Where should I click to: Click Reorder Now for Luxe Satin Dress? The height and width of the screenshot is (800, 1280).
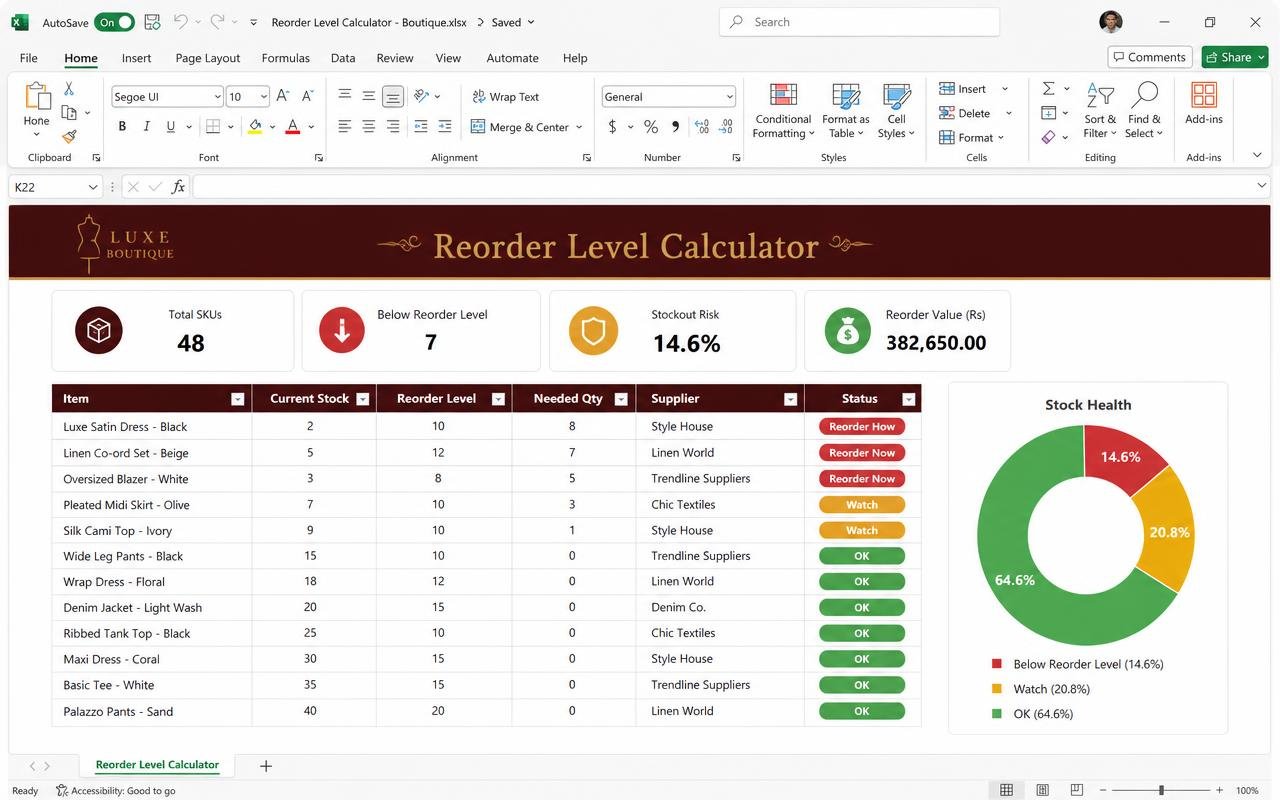861,426
